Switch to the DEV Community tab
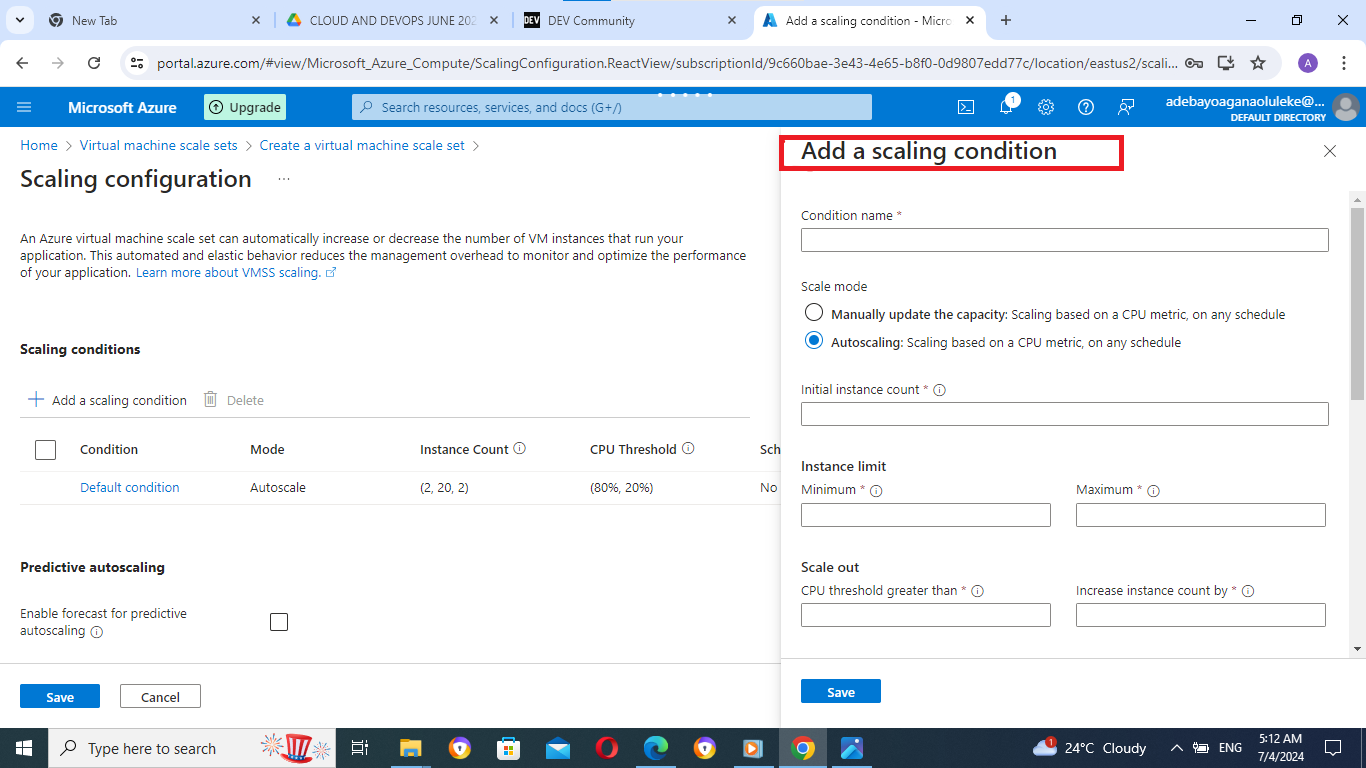This screenshot has height=768, width=1366. [x=632, y=20]
